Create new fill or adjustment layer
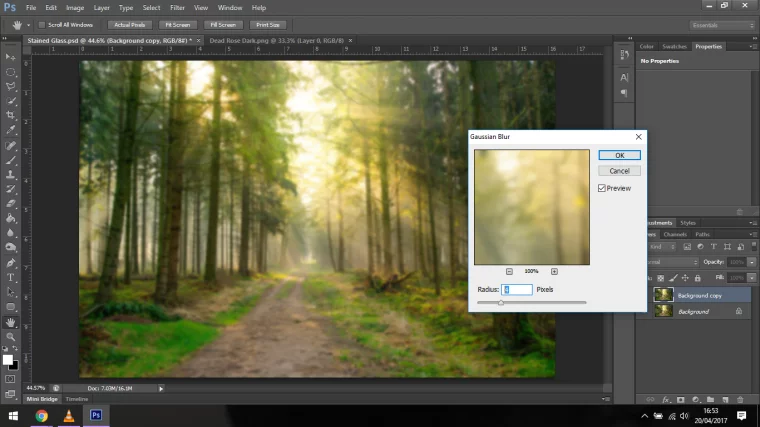The width and height of the screenshot is (760, 427). coord(696,400)
